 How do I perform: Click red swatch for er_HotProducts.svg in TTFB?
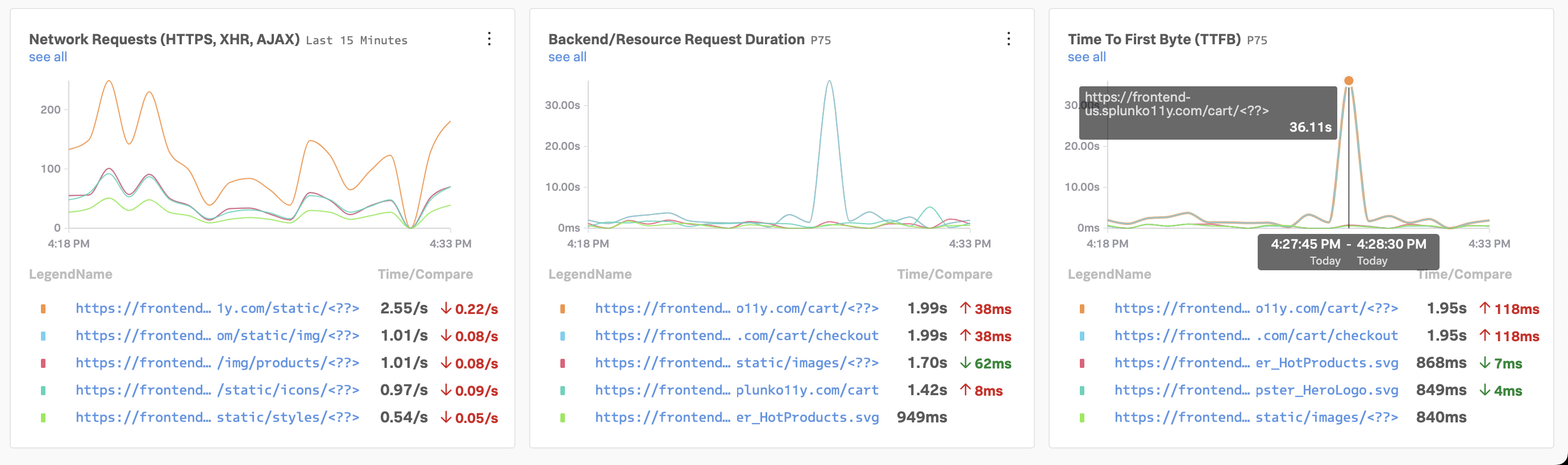tap(1082, 363)
